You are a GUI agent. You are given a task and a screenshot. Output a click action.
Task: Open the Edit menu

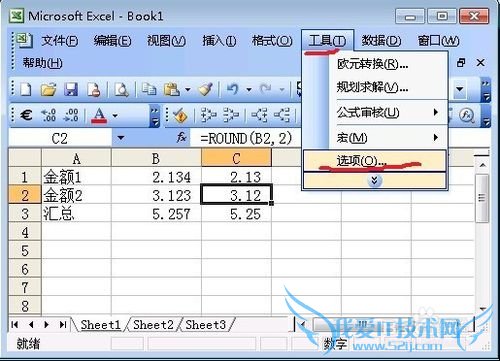click(112, 41)
